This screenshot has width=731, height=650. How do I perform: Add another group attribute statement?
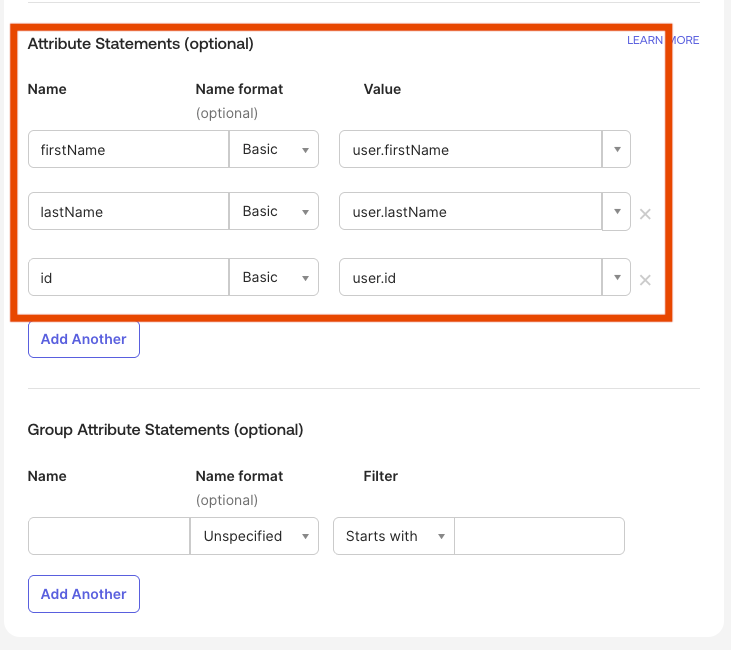click(84, 594)
